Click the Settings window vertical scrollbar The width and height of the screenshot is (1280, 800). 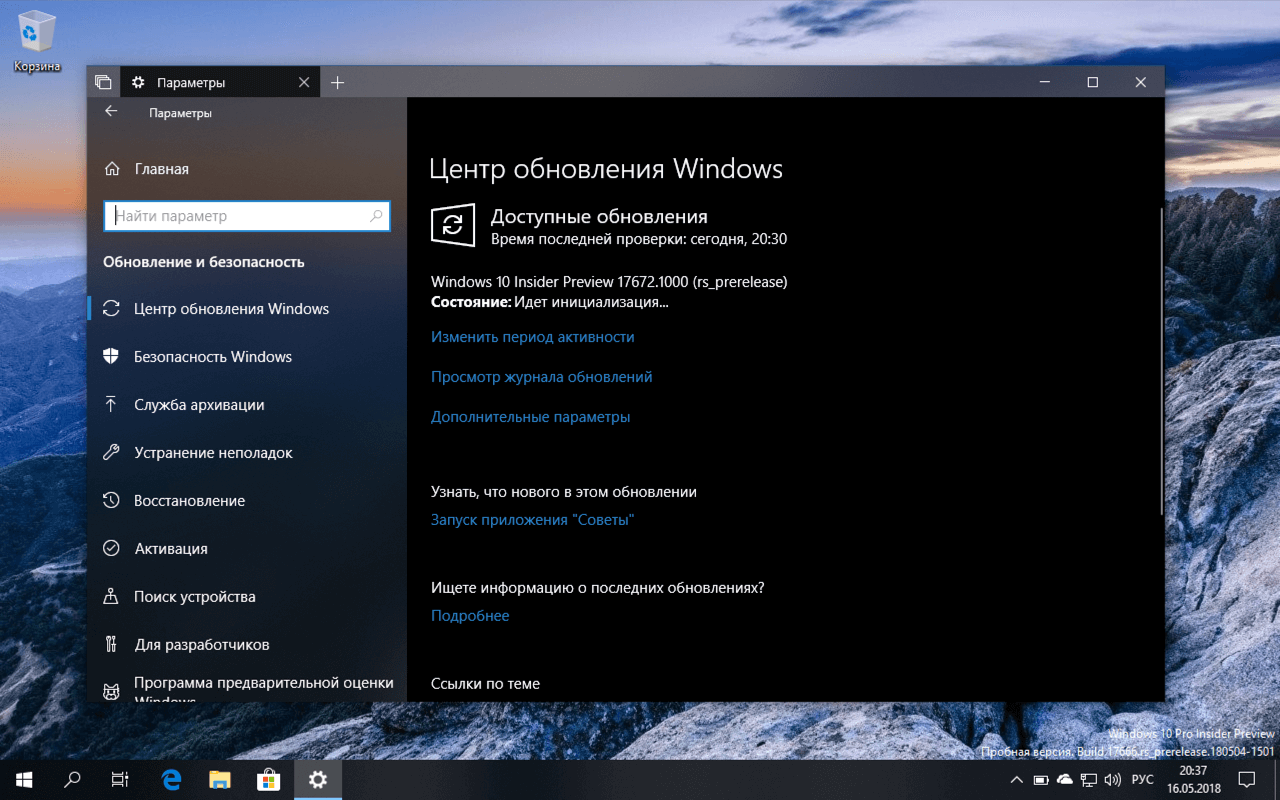point(1160,360)
